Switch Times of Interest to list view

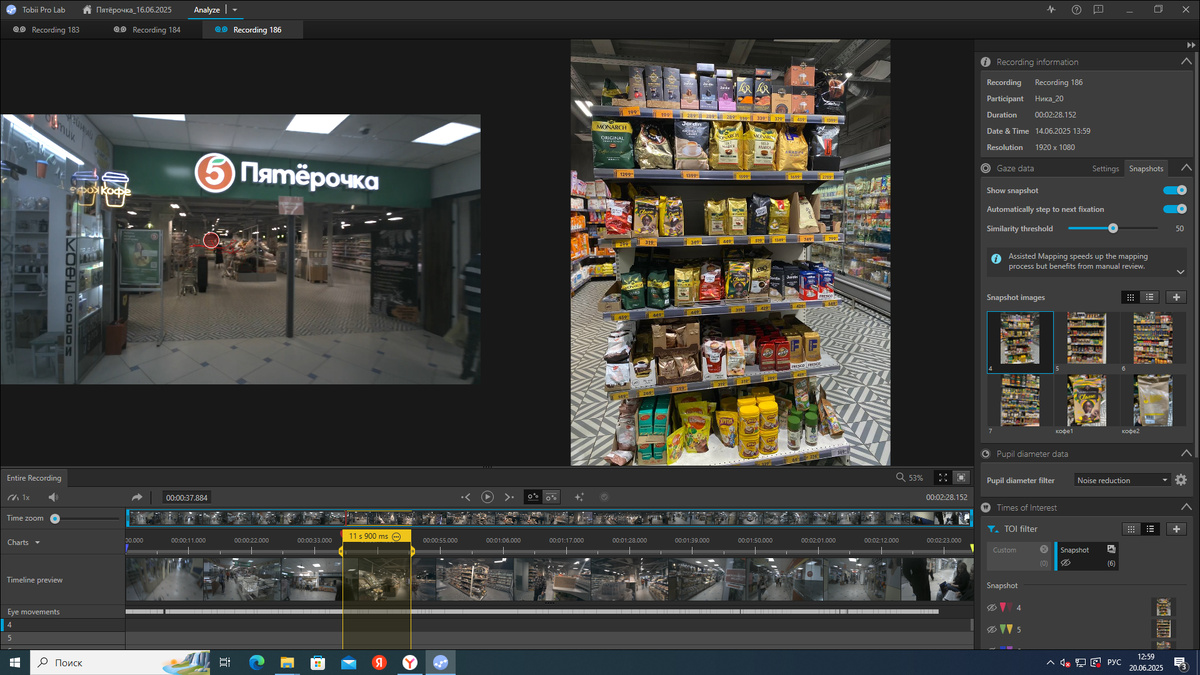[x=1150, y=529]
